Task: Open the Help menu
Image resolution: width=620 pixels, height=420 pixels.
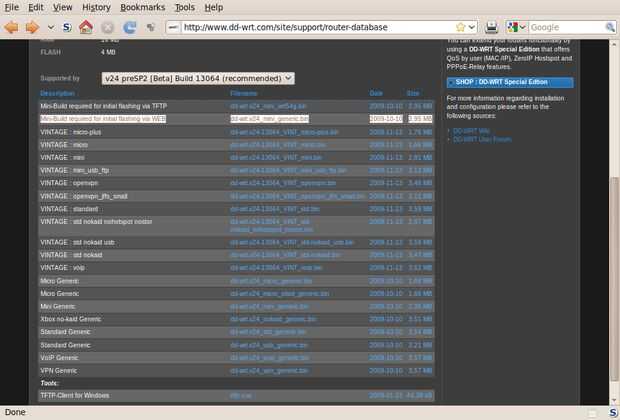Action: coord(214,8)
